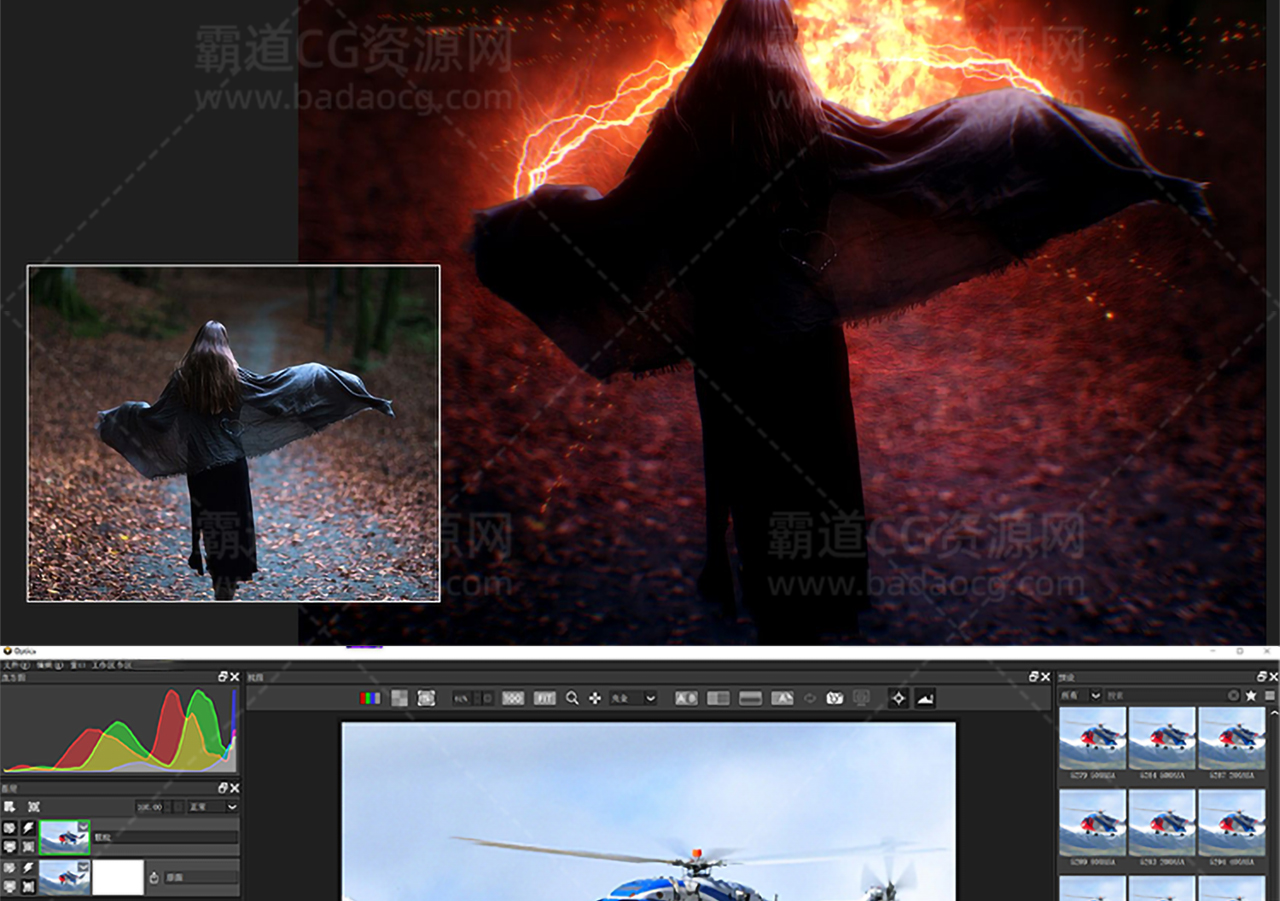Toggle the top layer's lightning effect button
This screenshot has width=1280, height=901.
[28, 829]
